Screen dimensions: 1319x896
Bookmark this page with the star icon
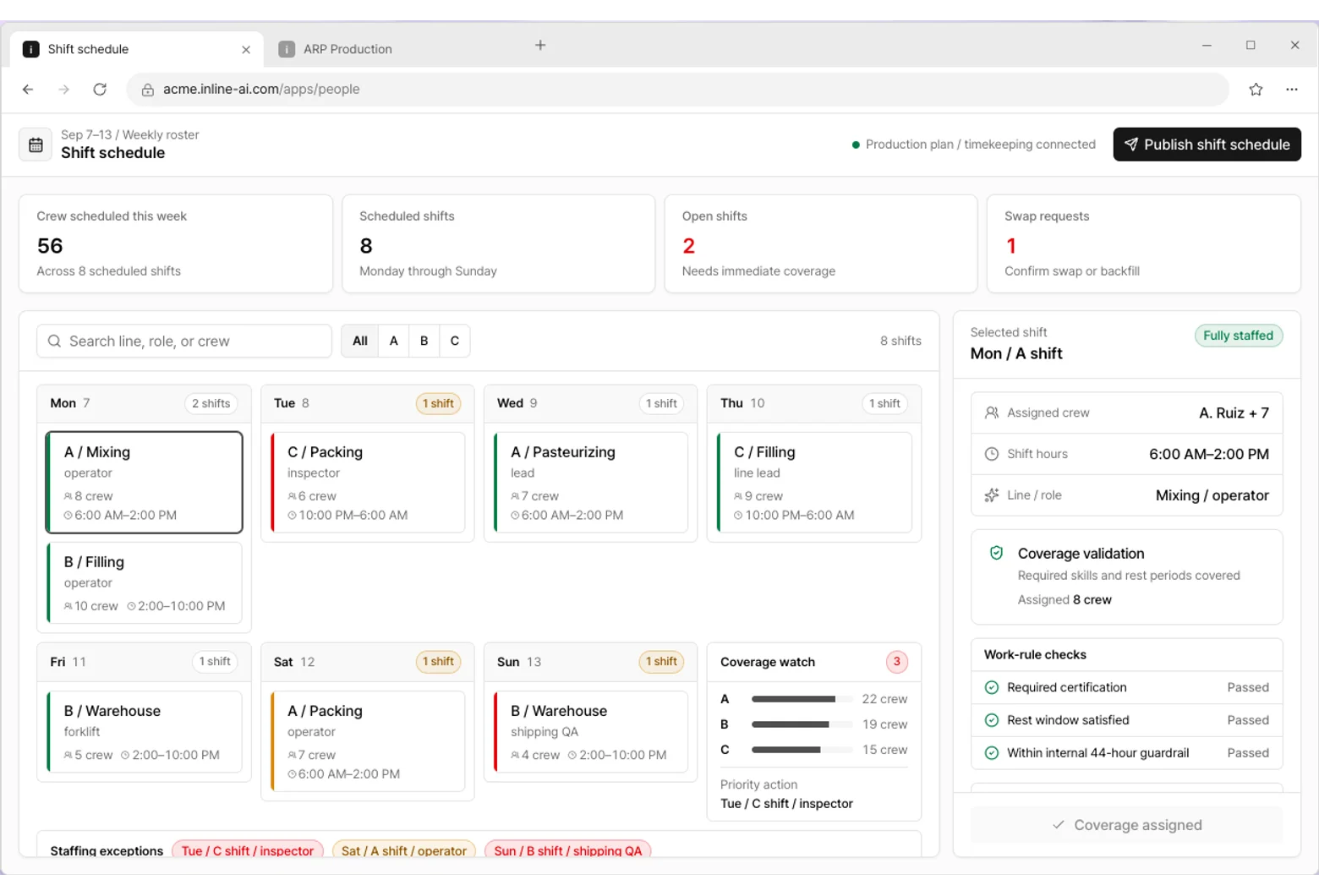pyautogui.click(x=1256, y=90)
